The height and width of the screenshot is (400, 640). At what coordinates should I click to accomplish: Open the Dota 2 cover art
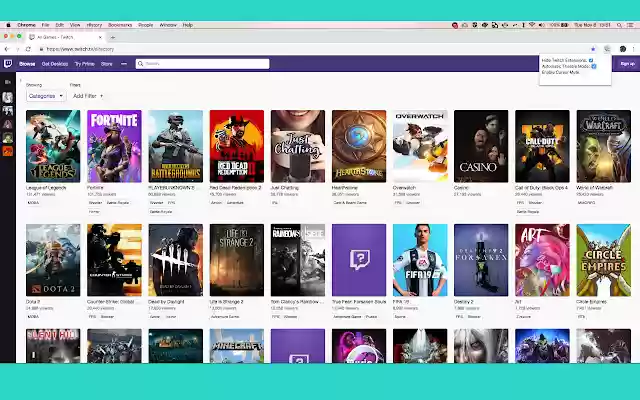(53, 260)
